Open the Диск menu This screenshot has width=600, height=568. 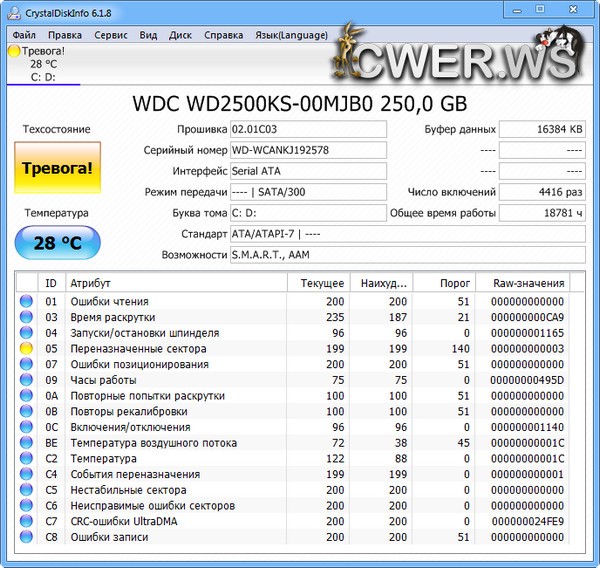[x=180, y=34]
